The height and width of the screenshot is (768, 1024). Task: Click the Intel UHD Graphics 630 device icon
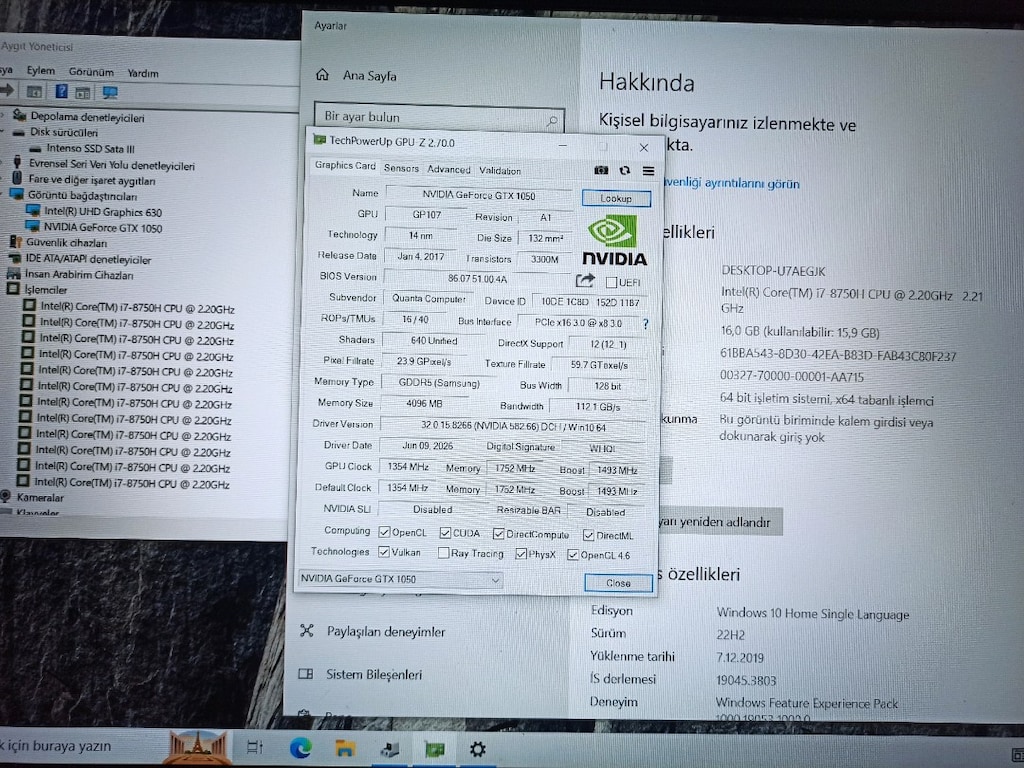33,211
